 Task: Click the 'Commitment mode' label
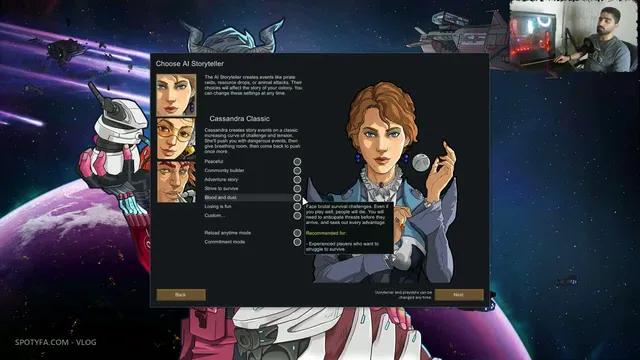(x=224, y=242)
